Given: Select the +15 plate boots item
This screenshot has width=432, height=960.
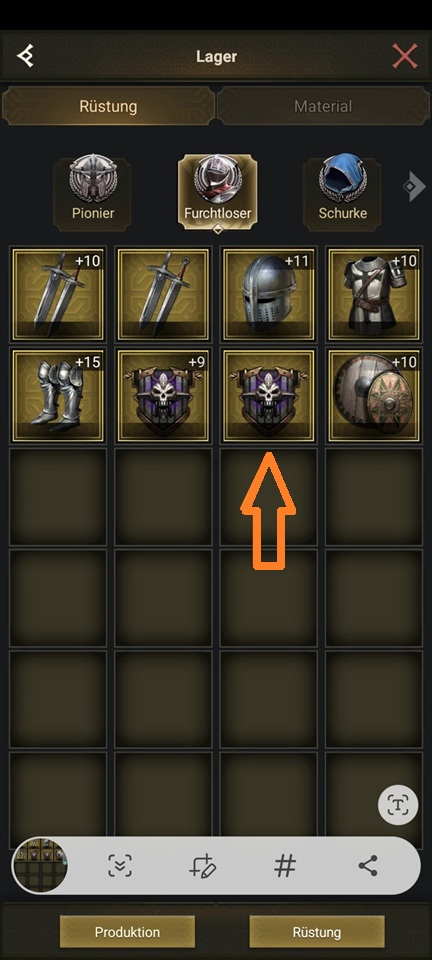Looking at the screenshot, I should [58, 396].
